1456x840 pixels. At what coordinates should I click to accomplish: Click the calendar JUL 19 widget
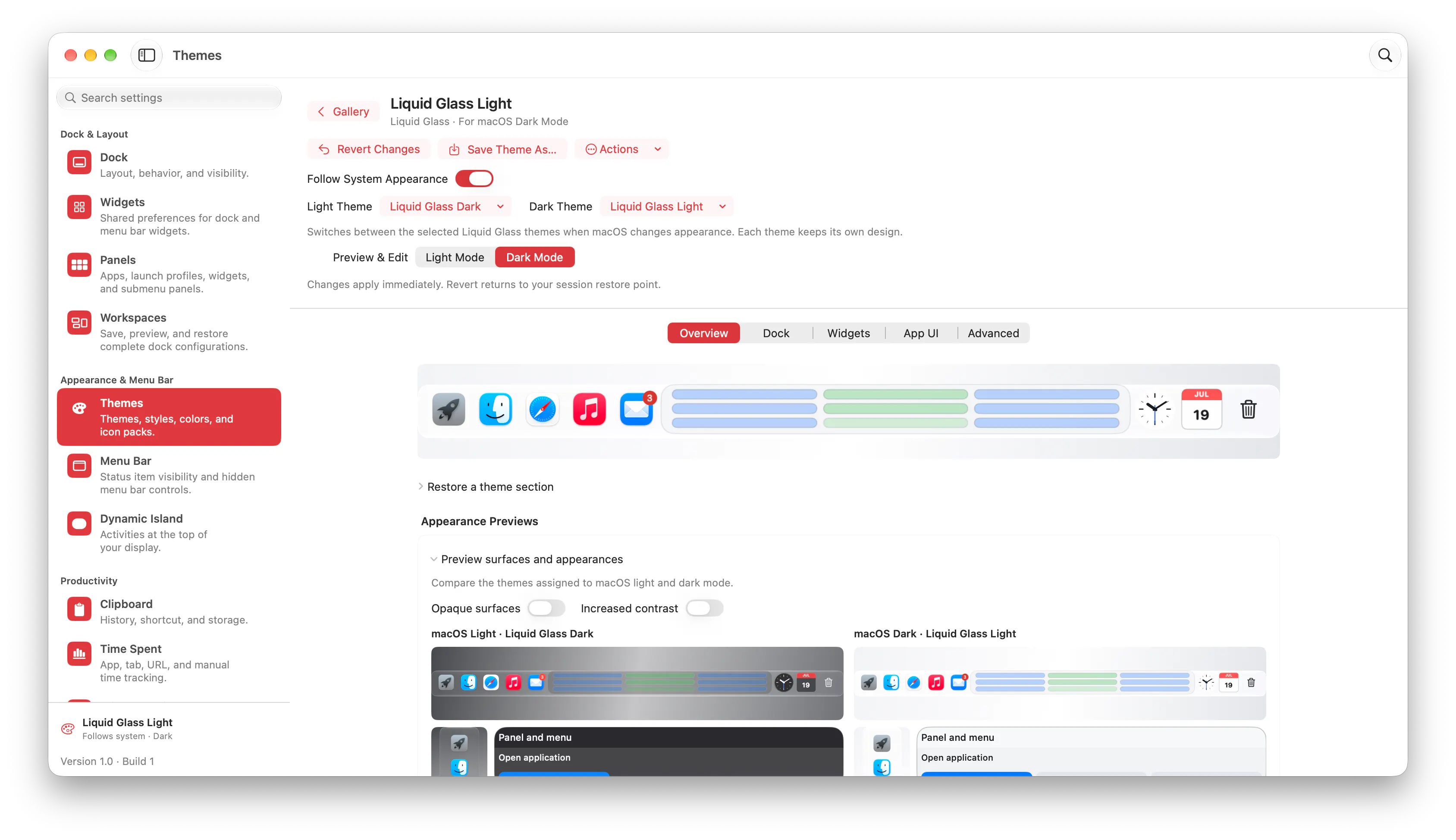(x=1201, y=410)
